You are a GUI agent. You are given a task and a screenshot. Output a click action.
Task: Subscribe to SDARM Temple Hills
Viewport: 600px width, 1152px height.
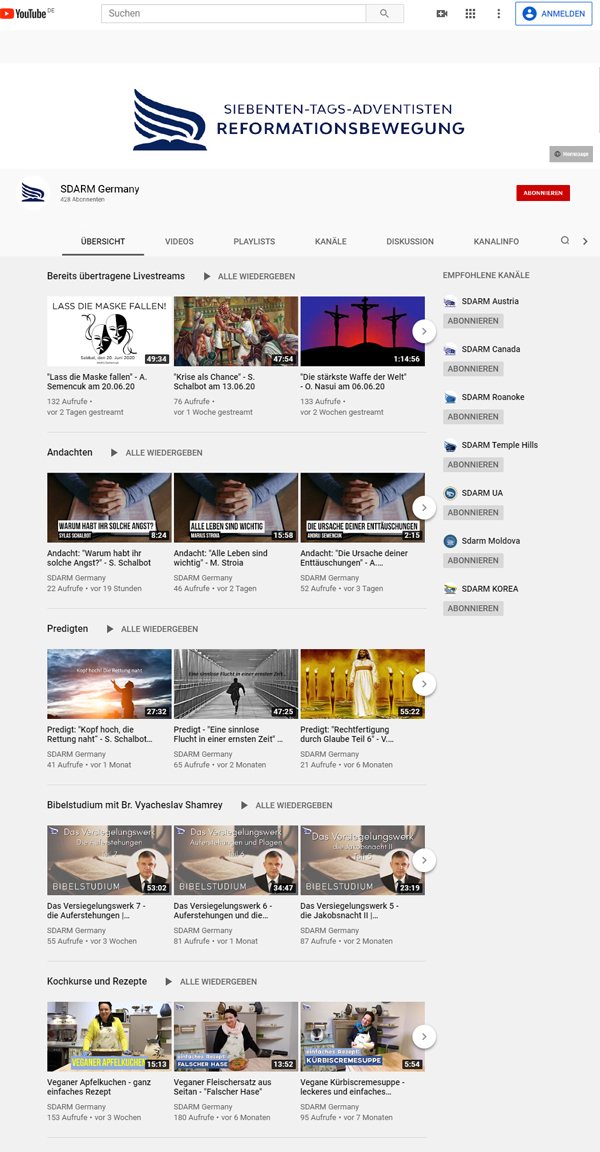(473, 464)
